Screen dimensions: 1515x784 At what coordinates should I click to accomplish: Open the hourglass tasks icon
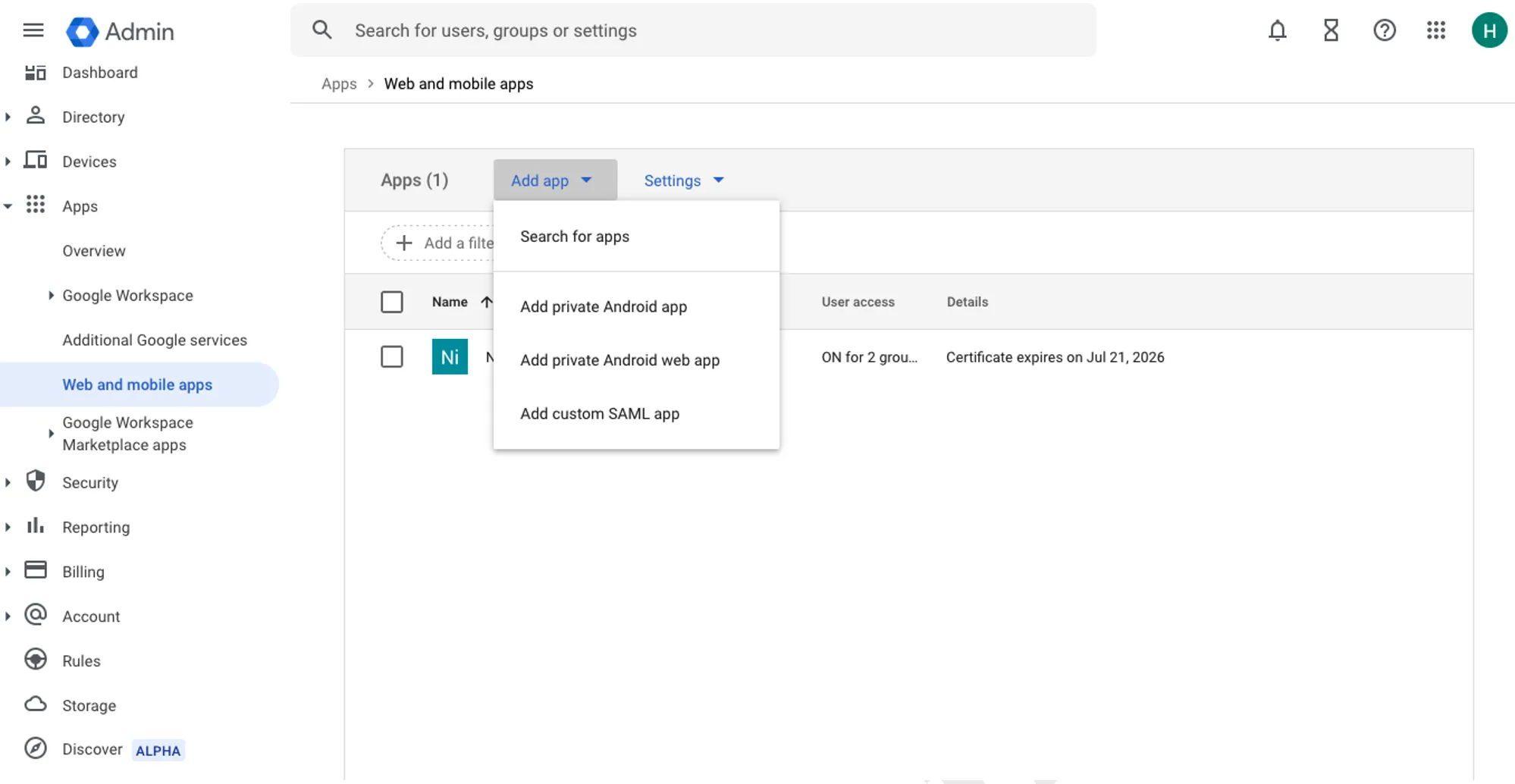click(x=1331, y=30)
